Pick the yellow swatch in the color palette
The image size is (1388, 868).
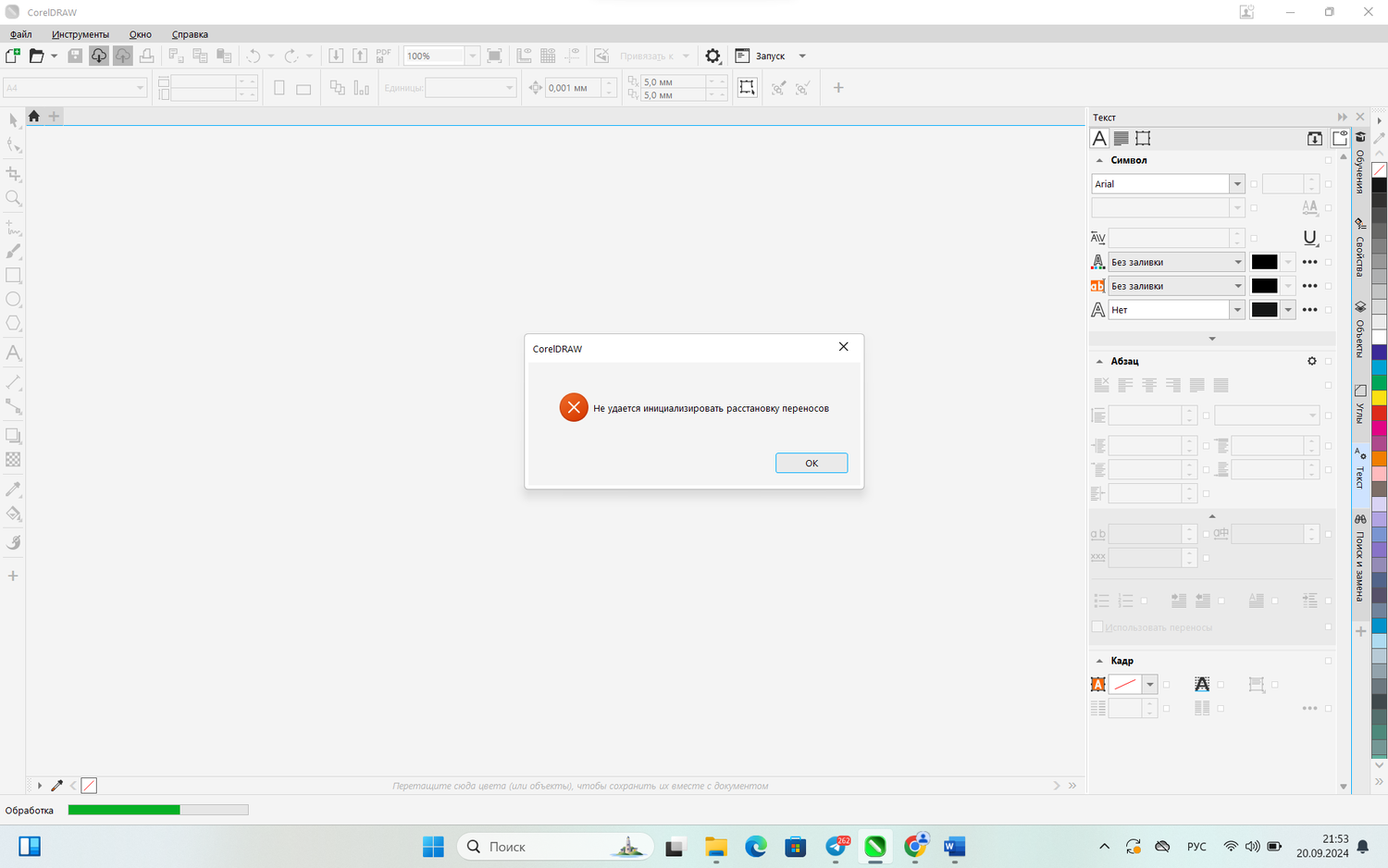click(1379, 398)
